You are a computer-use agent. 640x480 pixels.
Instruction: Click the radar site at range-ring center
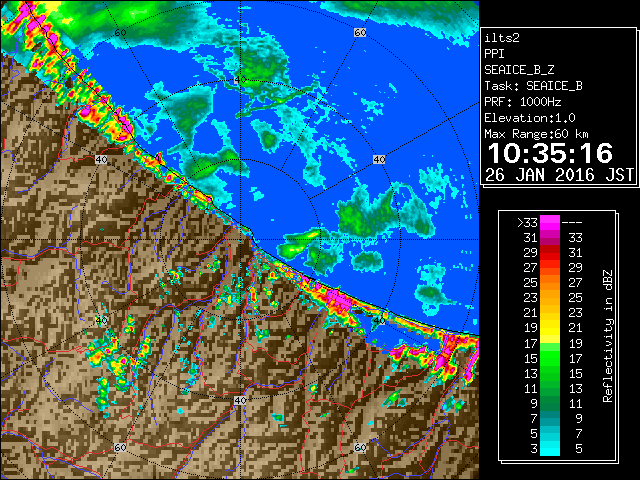pos(240,240)
